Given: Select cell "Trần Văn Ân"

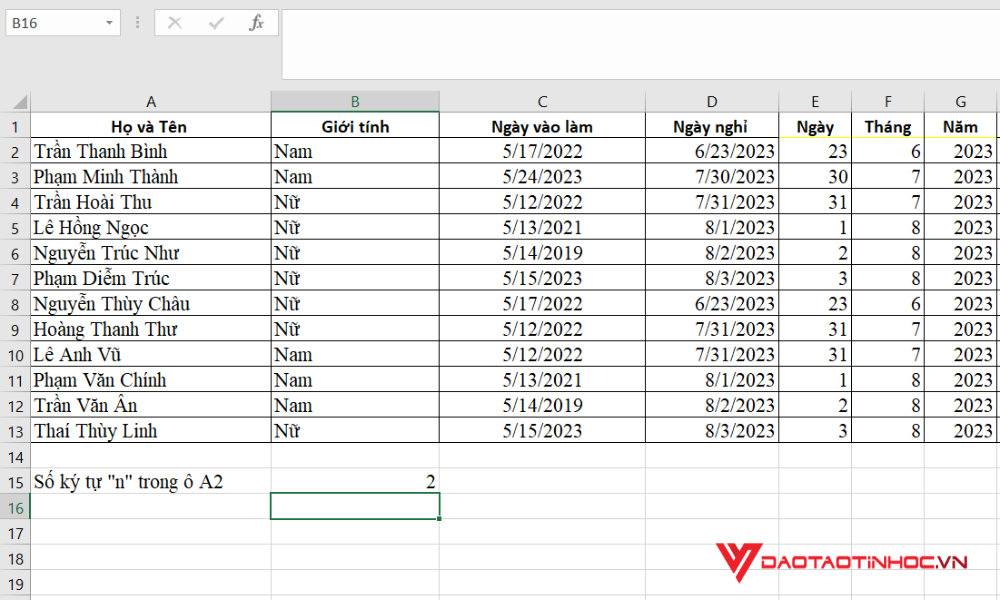Looking at the screenshot, I should point(151,406).
